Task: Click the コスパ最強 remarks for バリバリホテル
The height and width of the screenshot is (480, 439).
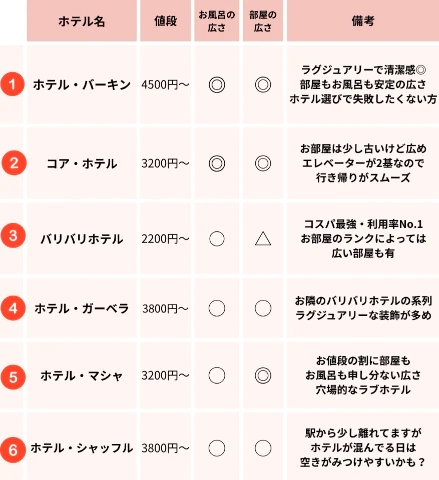Action: coord(363,239)
